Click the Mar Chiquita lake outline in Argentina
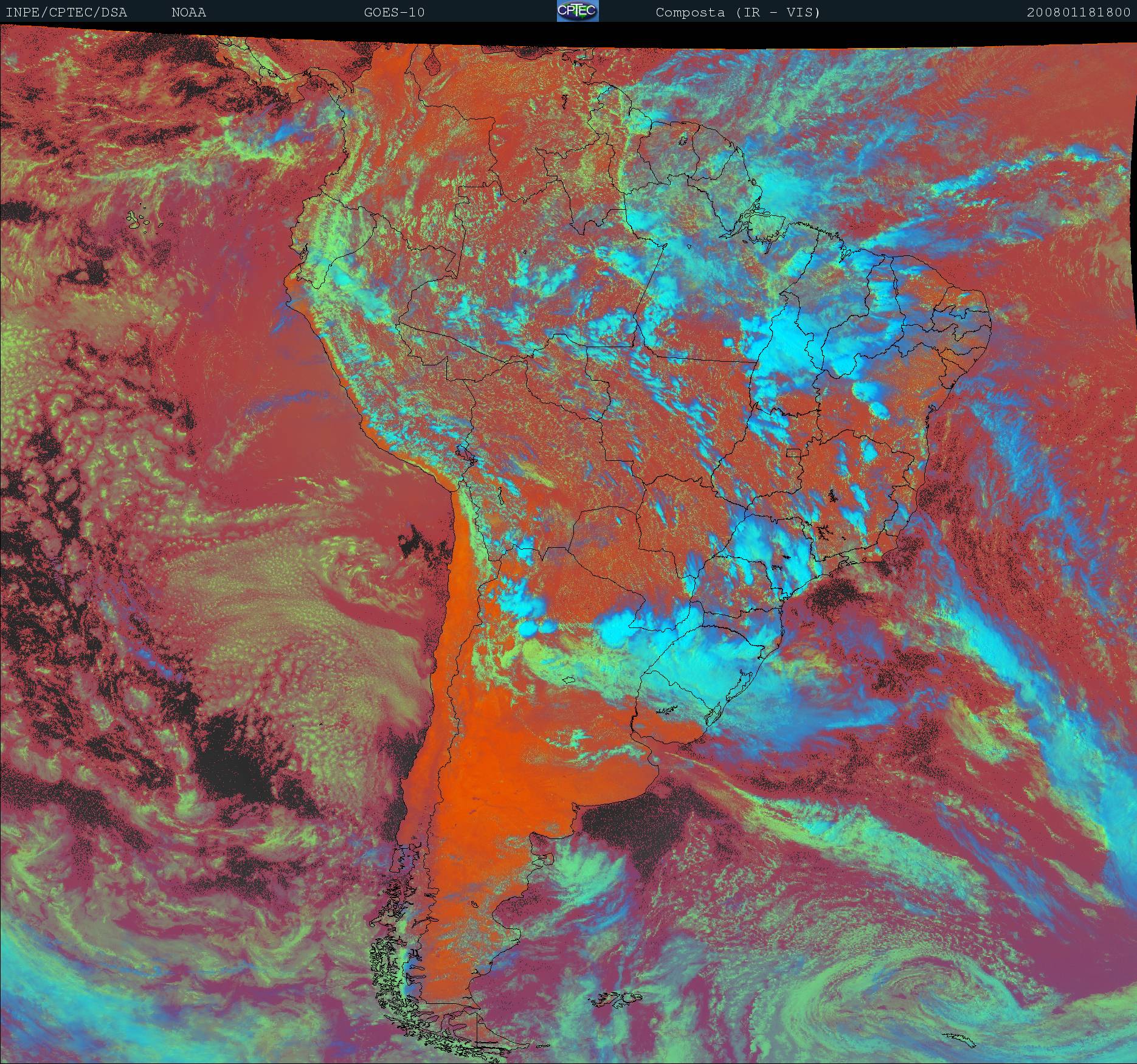The width and height of the screenshot is (1137, 1064). 568,679
